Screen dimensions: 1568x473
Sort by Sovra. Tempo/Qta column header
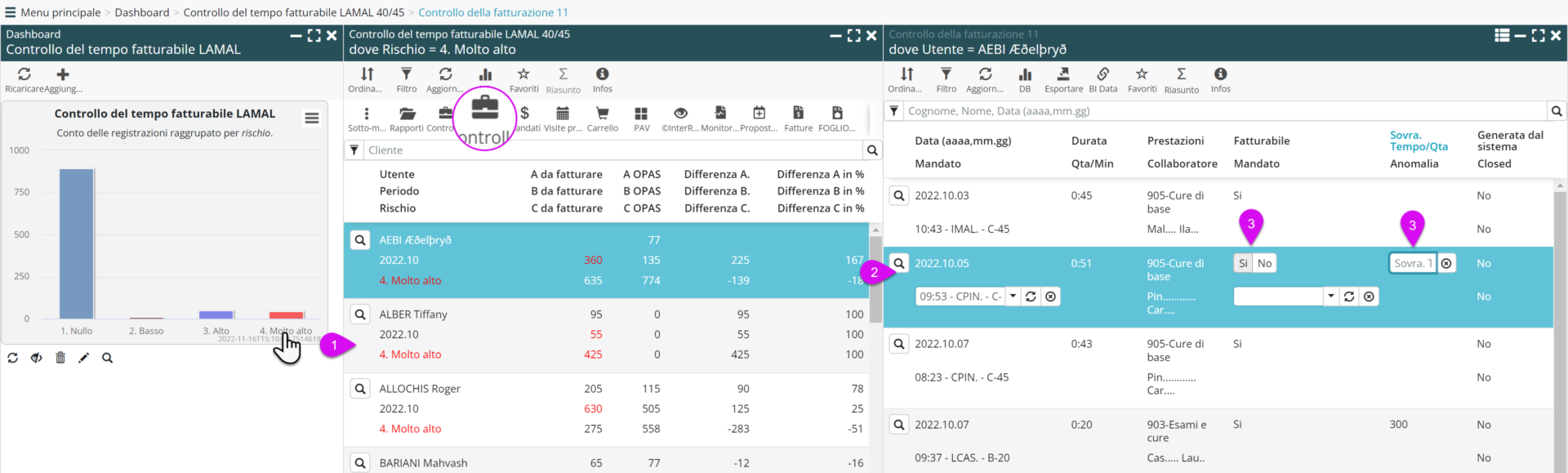point(1419,141)
